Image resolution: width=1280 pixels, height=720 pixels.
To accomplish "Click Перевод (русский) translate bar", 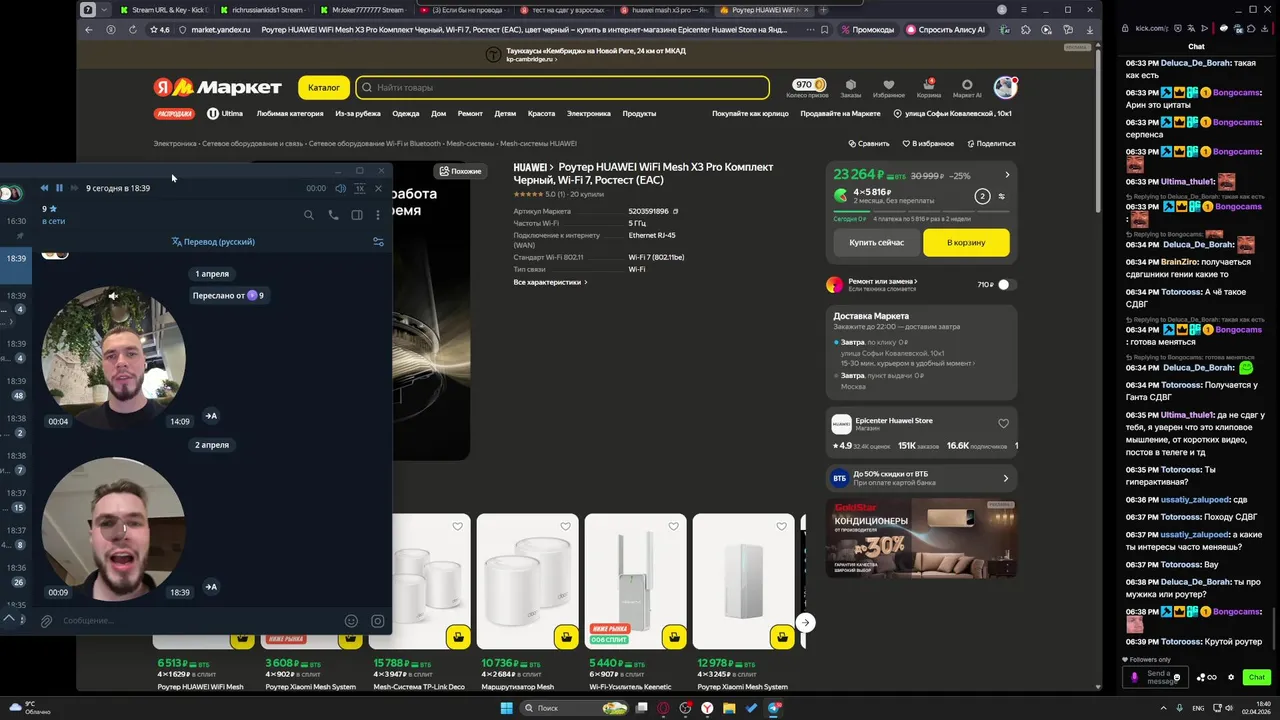I will click(213, 242).
